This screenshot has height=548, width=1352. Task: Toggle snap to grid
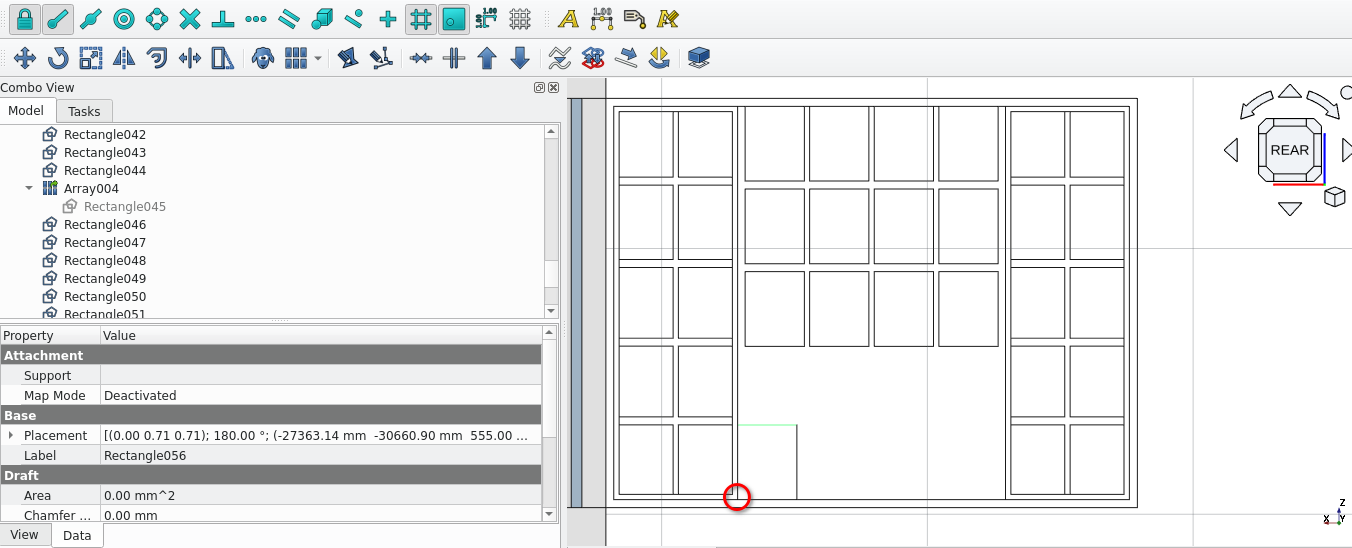421,18
